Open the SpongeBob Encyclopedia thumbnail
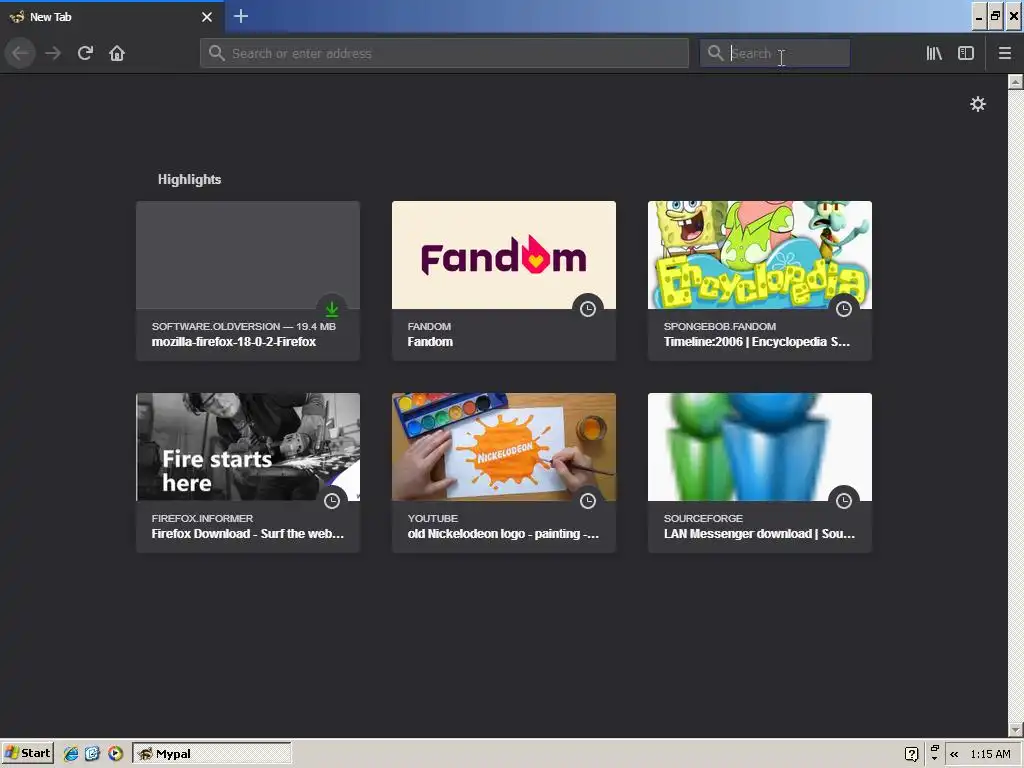This screenshot has width=1024, height=768. (760, 255)
